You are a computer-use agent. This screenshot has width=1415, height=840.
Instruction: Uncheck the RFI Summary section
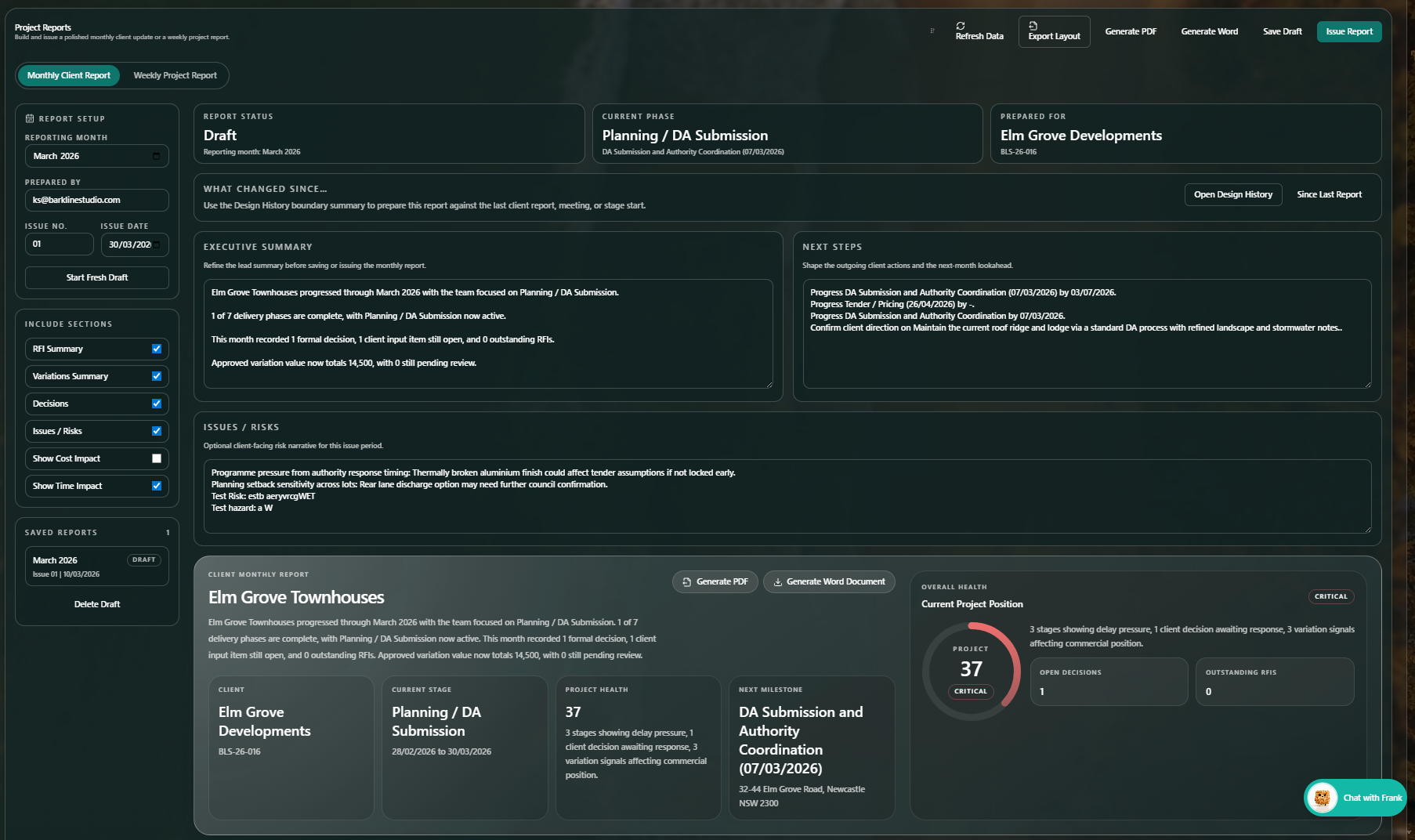(157, 349)
